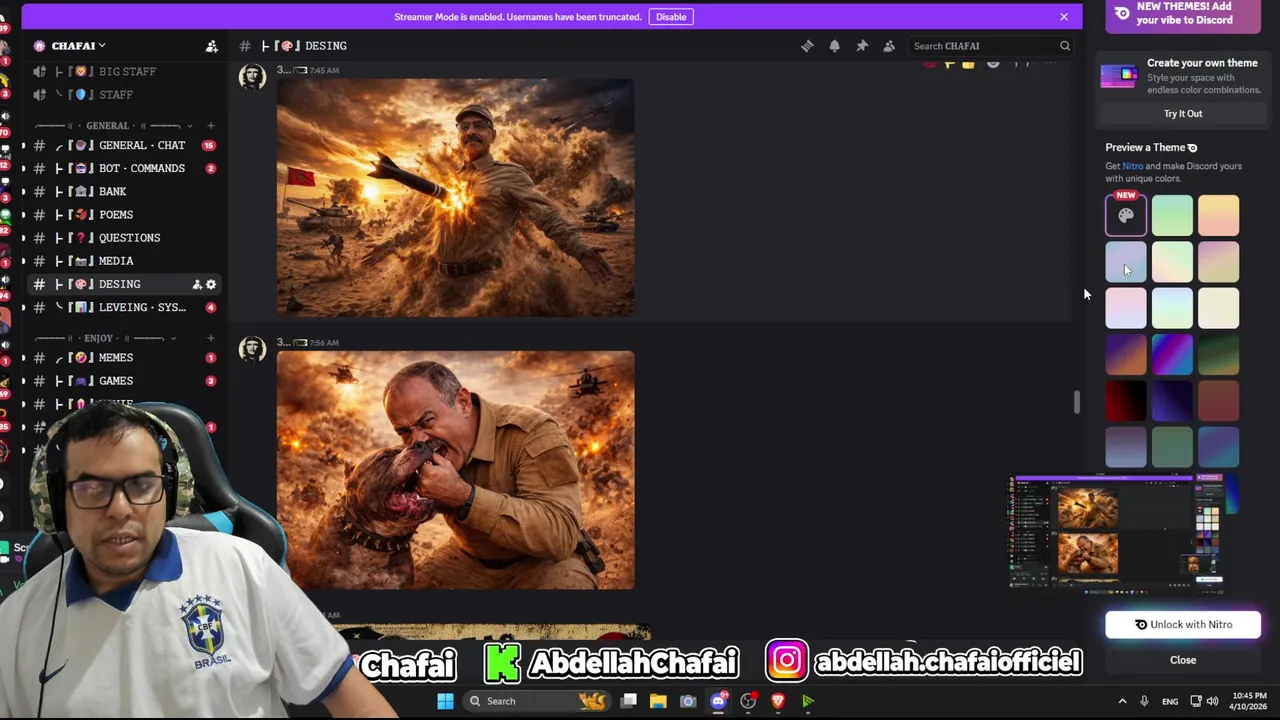Select the bright blue-purple gradient swatch
1280x720 pixels.
pos(1172,355)
